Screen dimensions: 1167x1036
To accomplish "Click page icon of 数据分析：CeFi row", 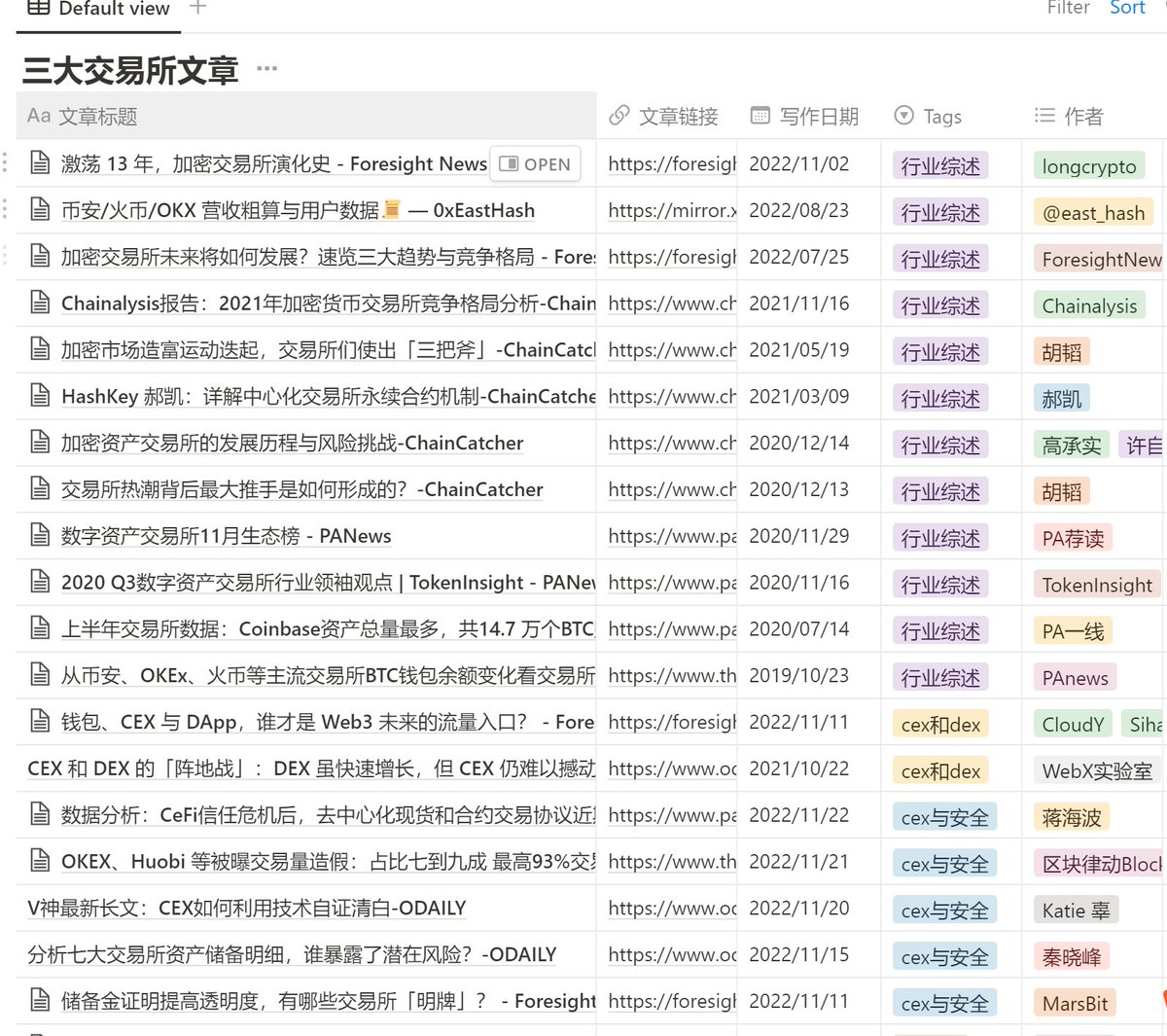I will [x=40, y=815].
